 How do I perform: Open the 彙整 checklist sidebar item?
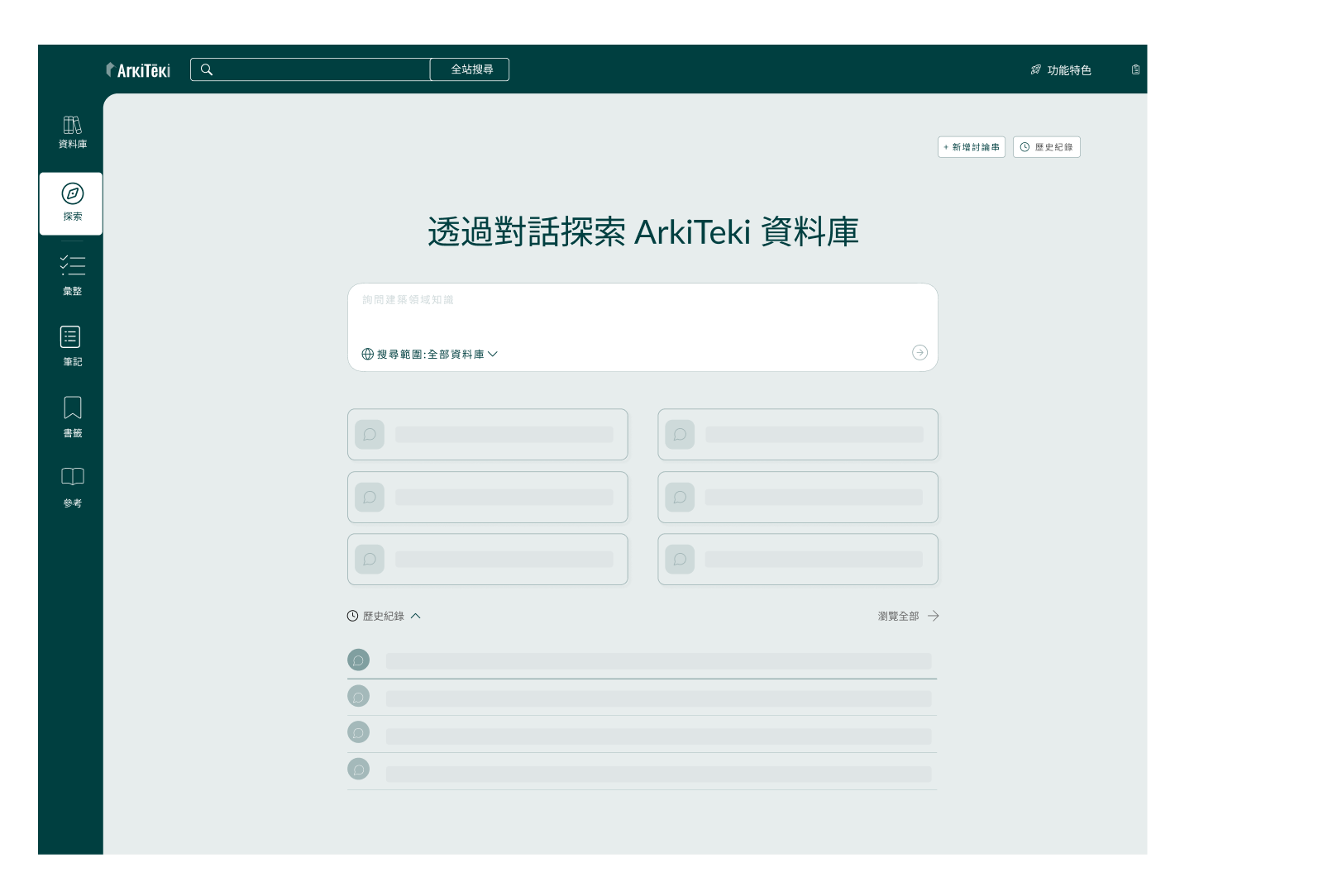[73, 275]
